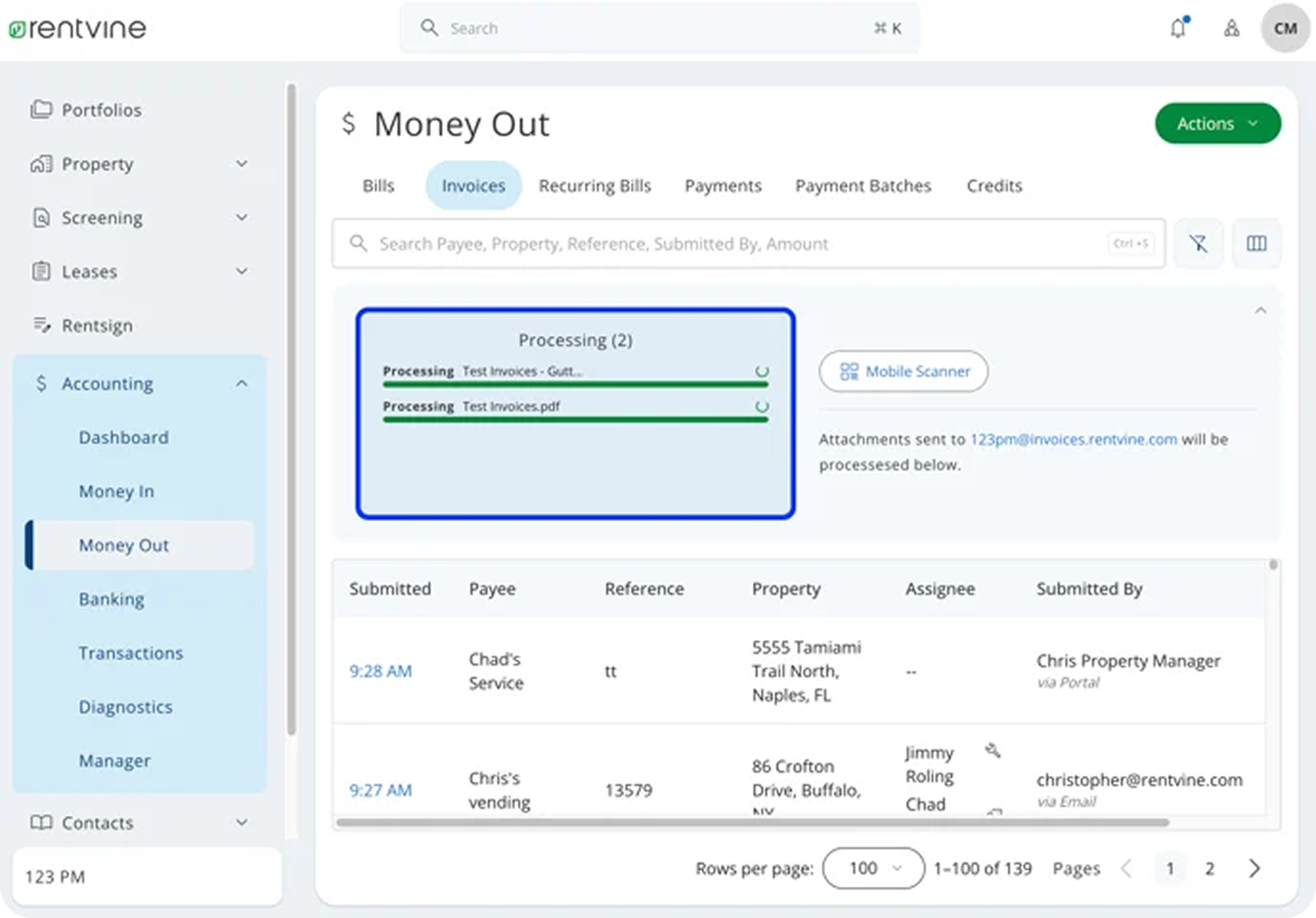Click the Leases clipboard icon
This screenshot has height=918, width=1316.
pos(41,271)
